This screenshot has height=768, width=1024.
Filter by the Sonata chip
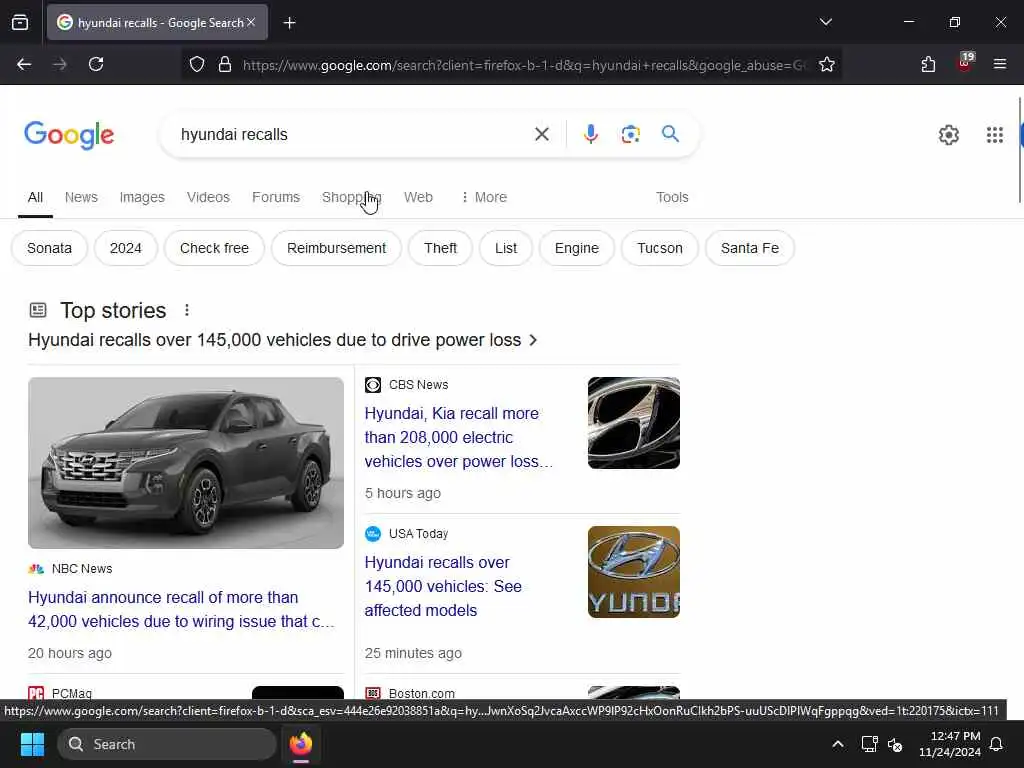coord(50,248)
